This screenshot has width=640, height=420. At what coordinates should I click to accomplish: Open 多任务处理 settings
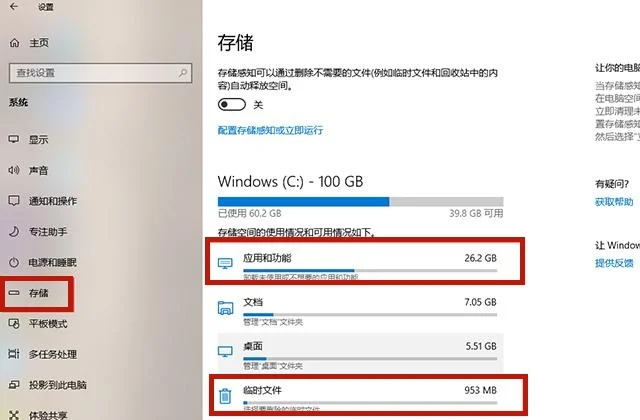click(52, 354)
